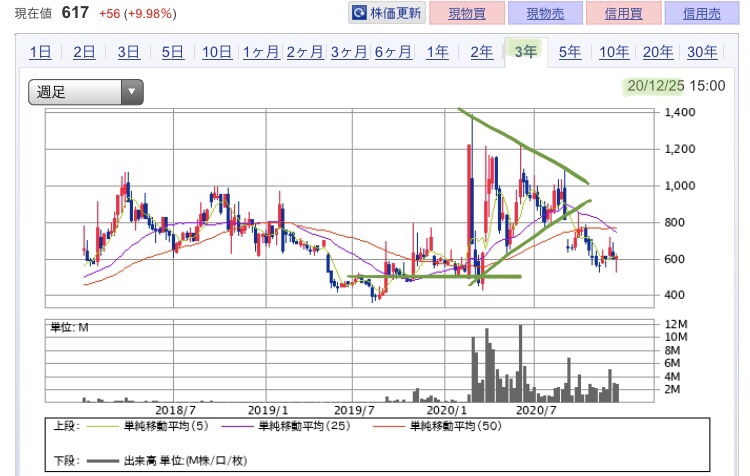Show the 1年 chart

[438, 52]
